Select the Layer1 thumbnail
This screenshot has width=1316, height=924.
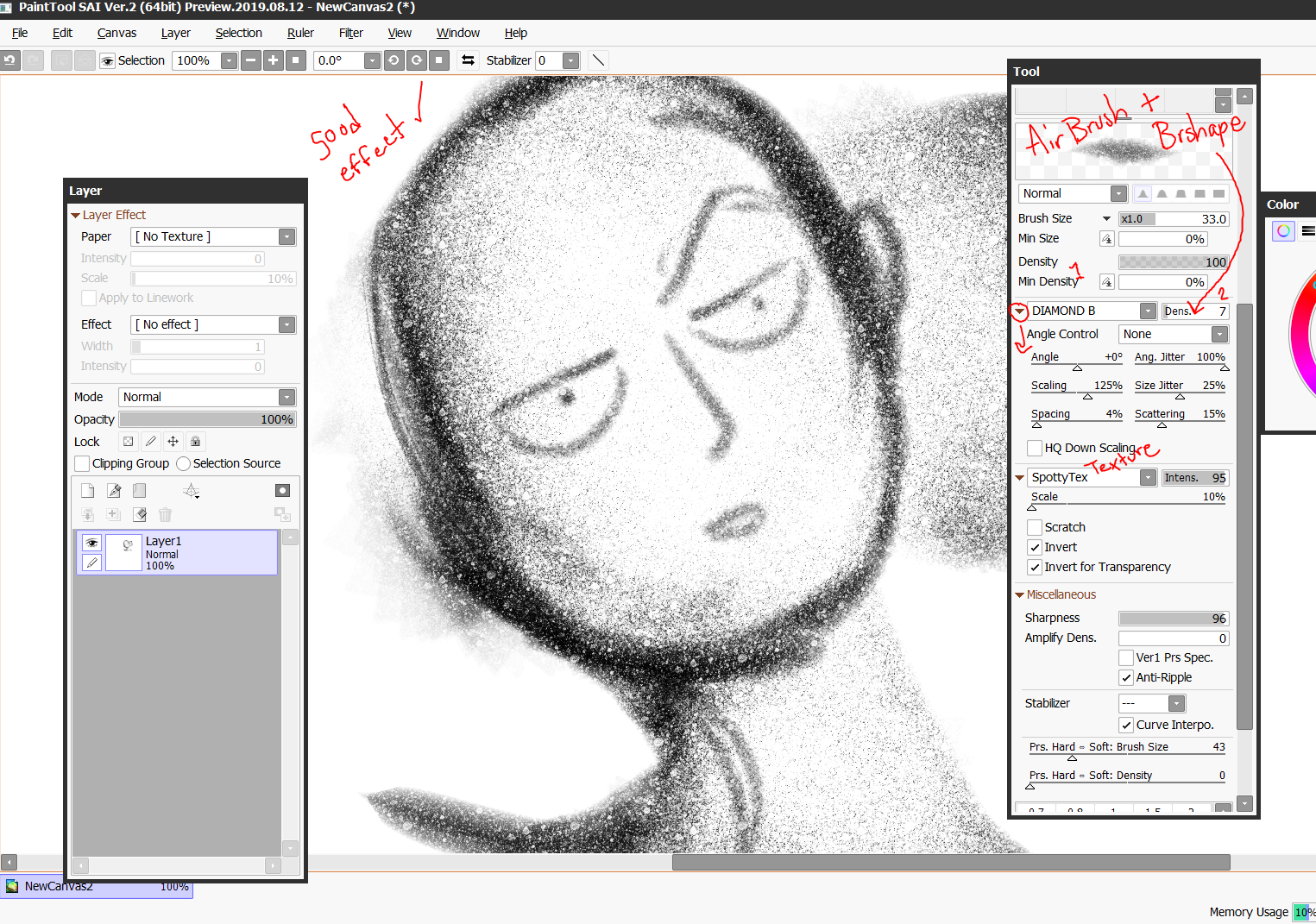point(124,553)
